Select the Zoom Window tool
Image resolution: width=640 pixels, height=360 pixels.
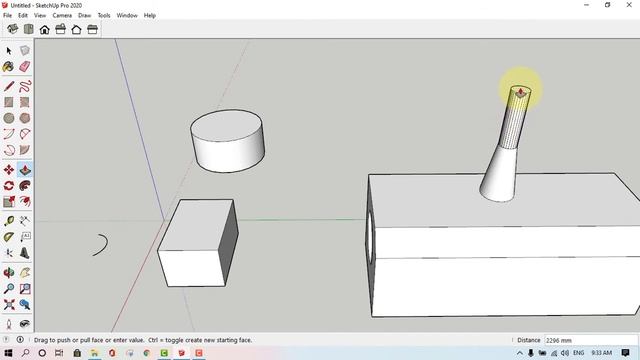tap(25, 289)
